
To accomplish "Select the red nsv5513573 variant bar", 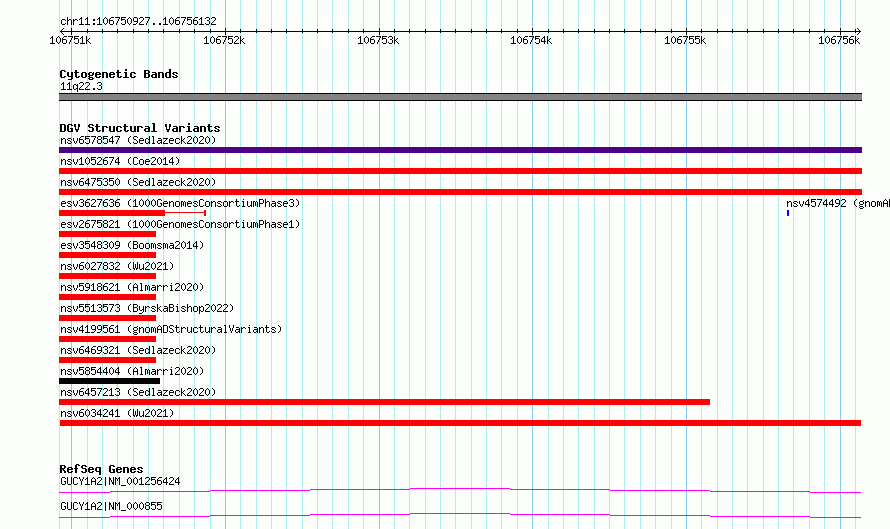I will (107, 318).
